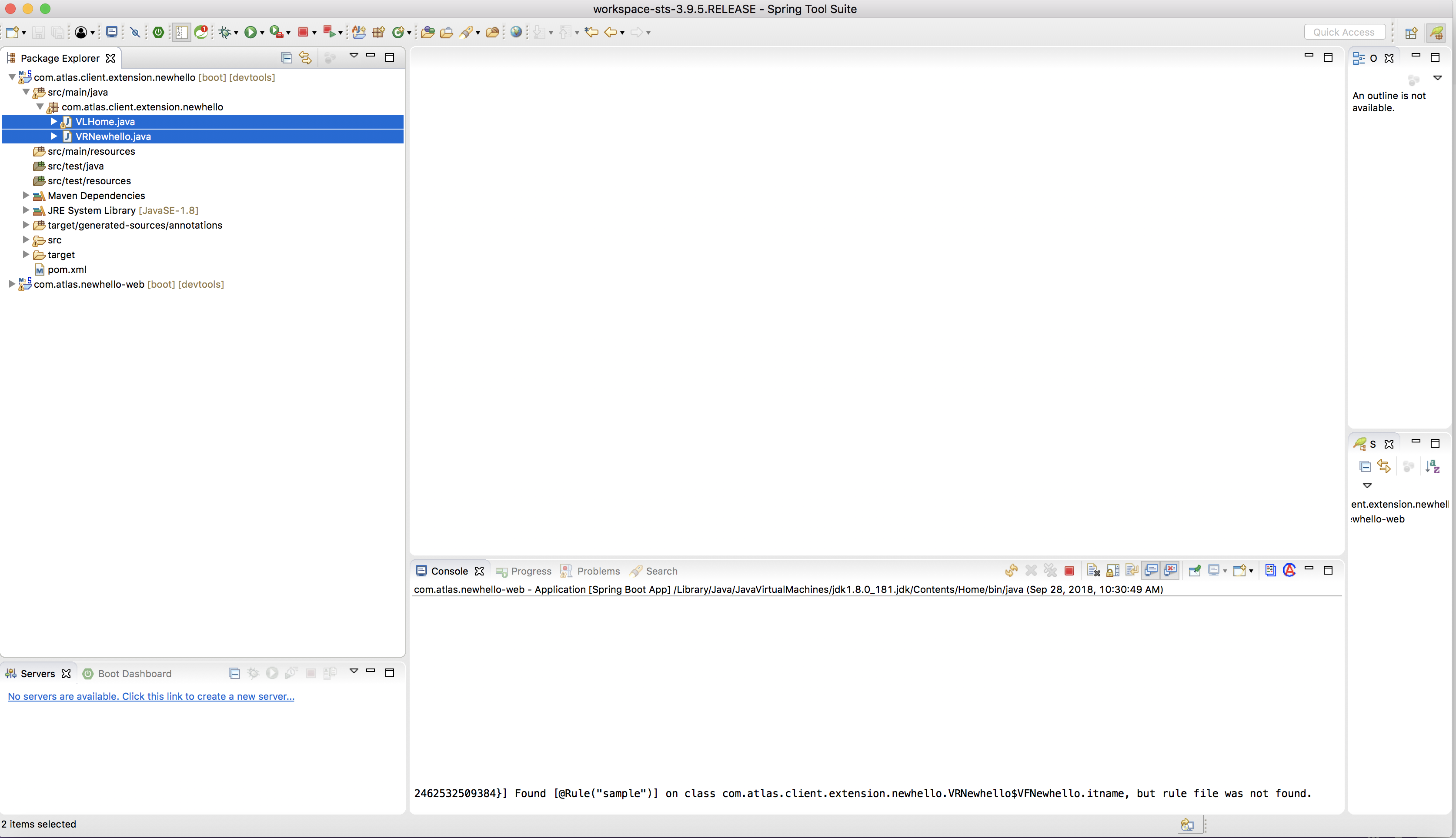This screenshot has height=838, width=1456.
Task: Switch to the Problems tab
Action: click(598, 571)
